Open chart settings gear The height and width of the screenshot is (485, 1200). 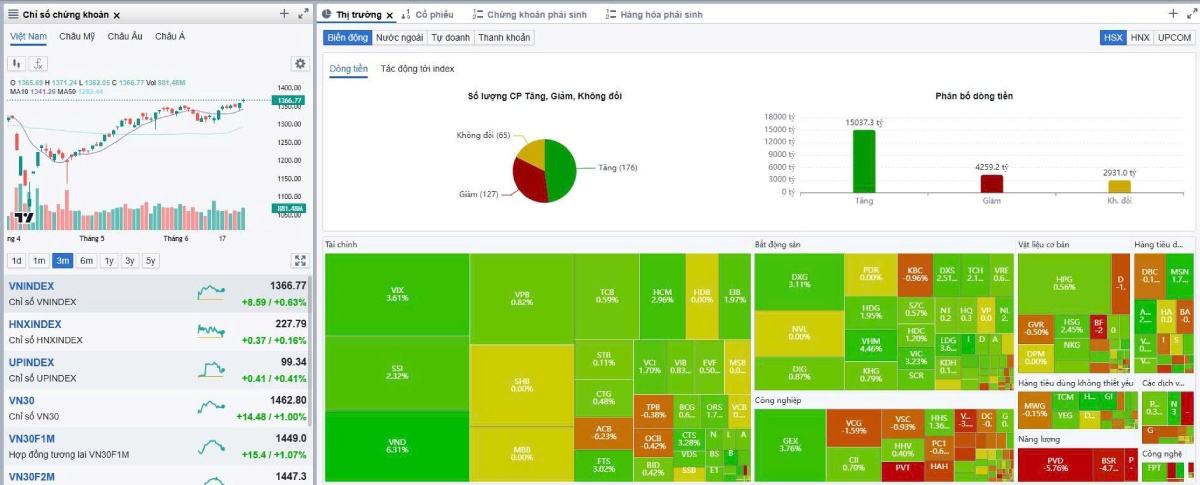point(300,63)
